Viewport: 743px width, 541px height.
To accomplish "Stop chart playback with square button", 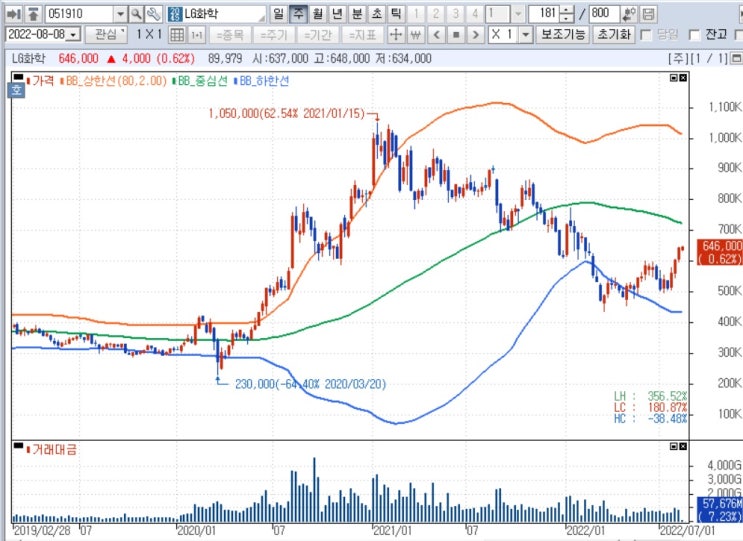I will click(x=456, y=35).
